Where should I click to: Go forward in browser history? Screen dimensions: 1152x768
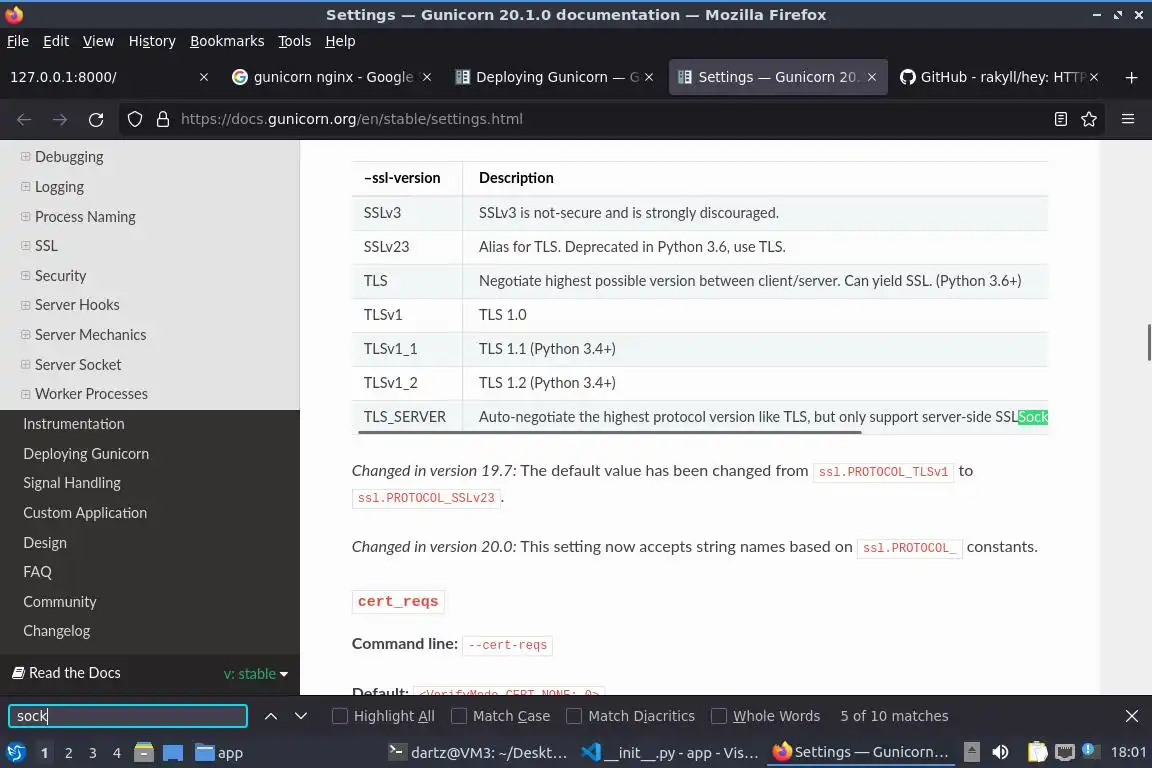click(60, 119)
